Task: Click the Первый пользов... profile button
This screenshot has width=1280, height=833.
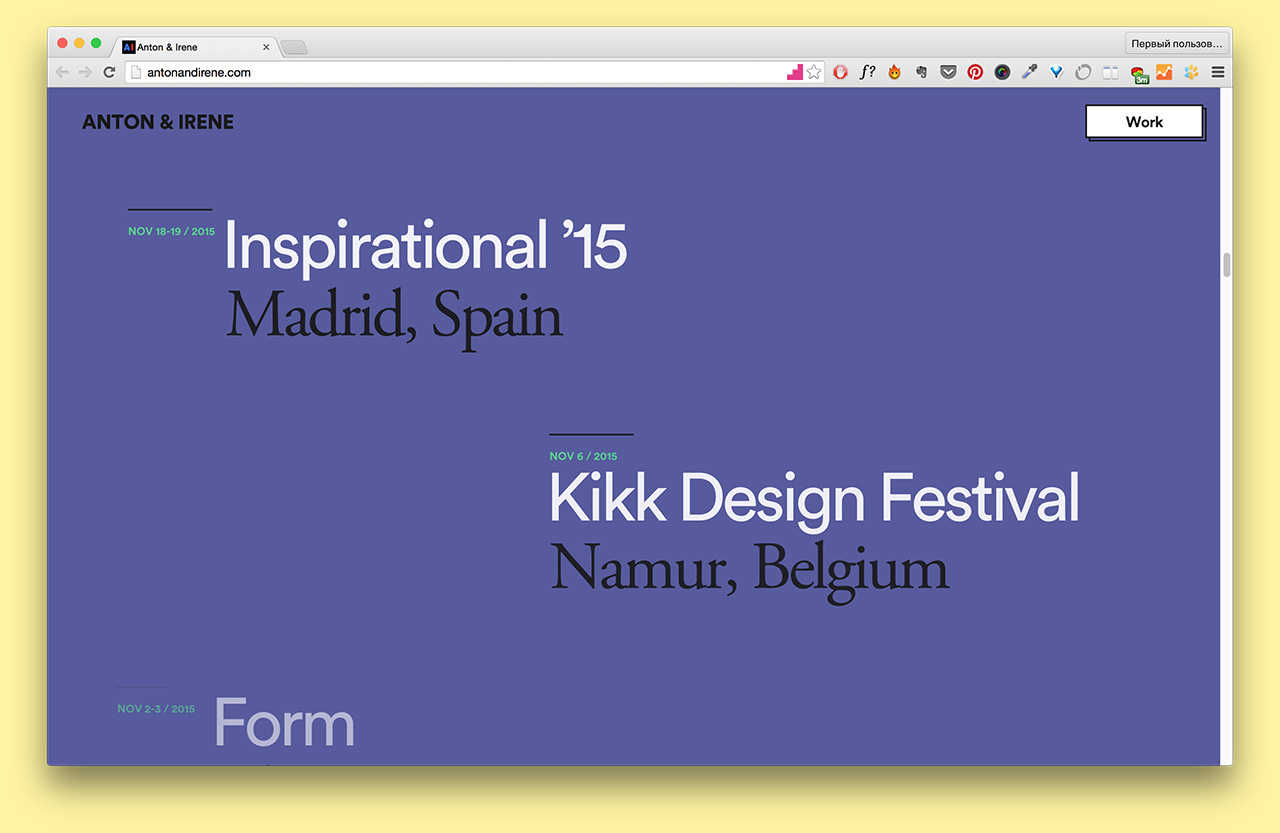Action: click(1176, 44)
